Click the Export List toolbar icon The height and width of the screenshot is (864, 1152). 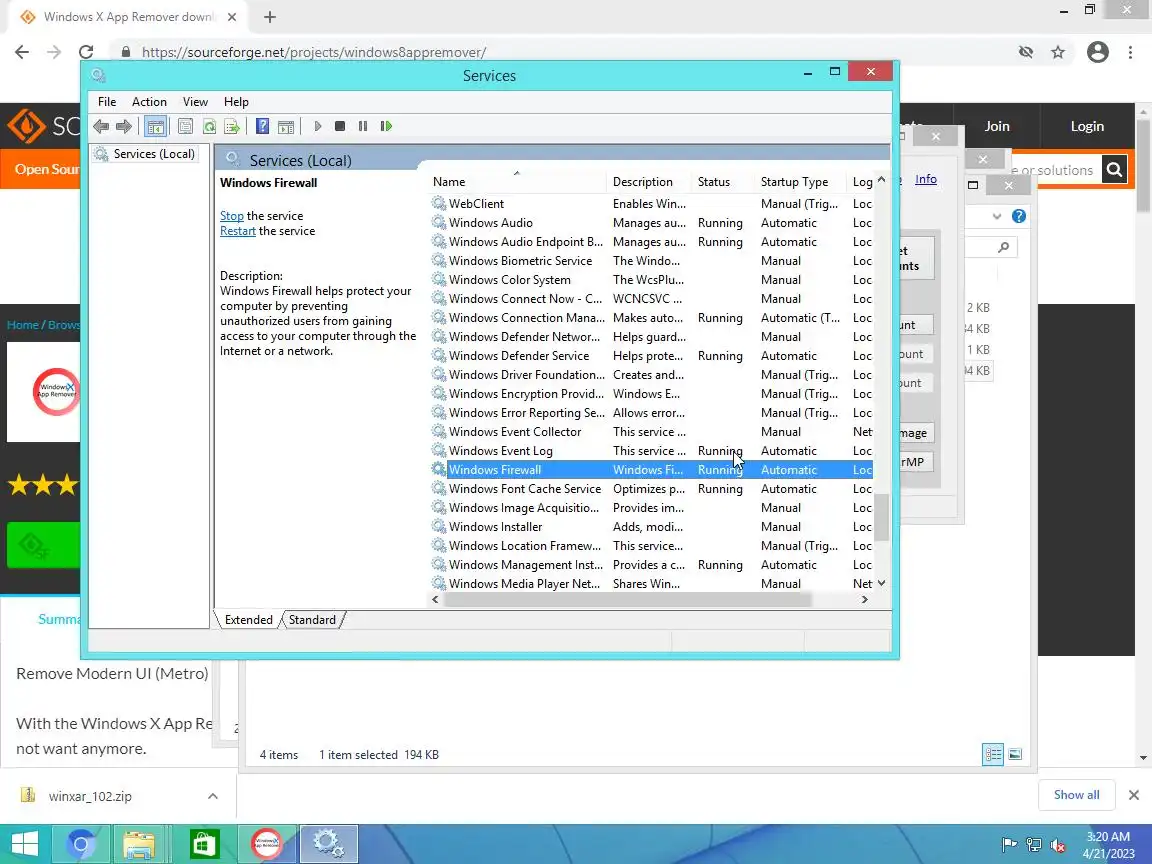(x=231, y=126)
